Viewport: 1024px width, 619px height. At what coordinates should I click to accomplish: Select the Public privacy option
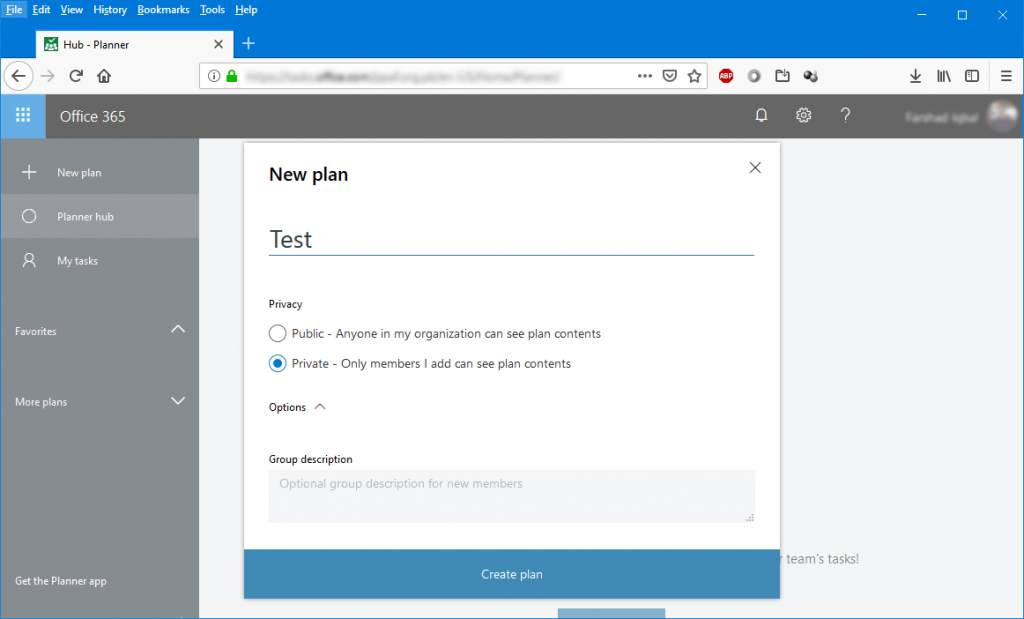[277, 333]
